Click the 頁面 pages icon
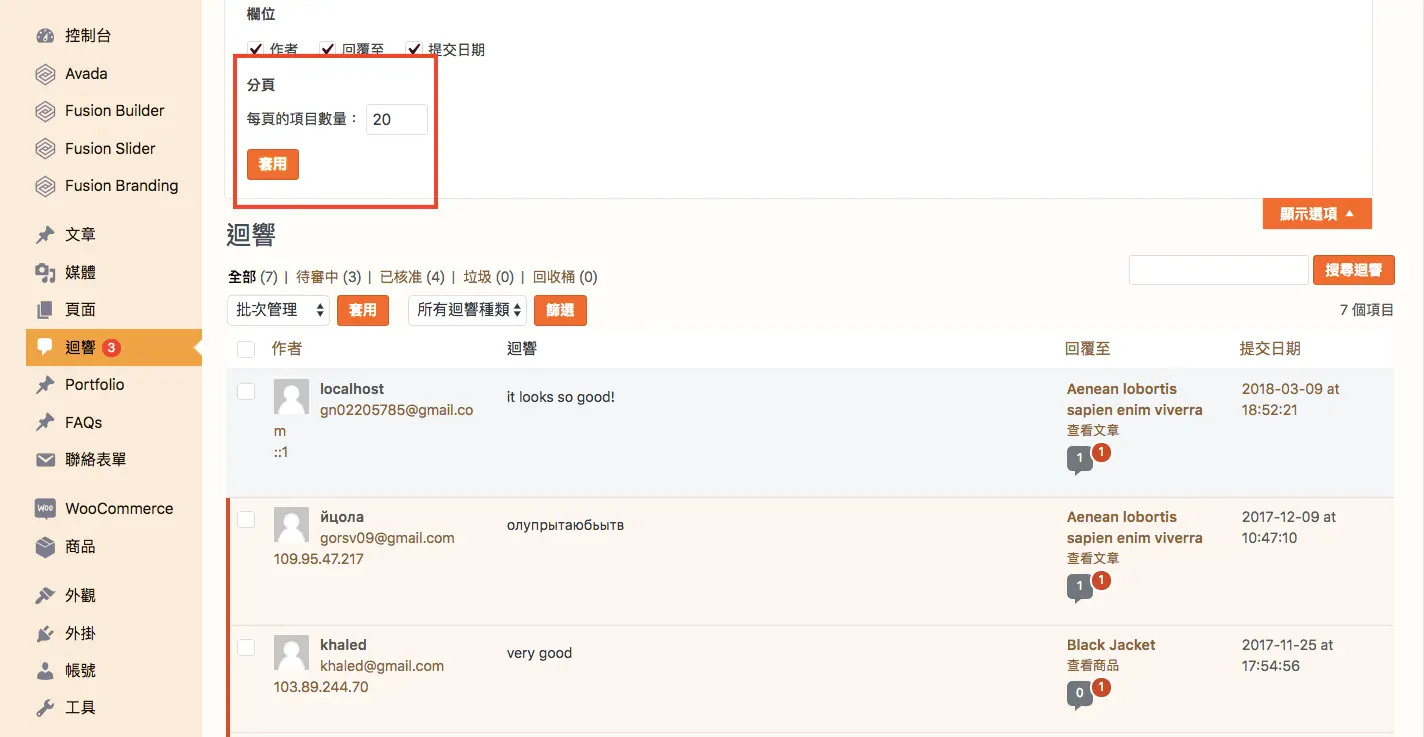This screenshot has height=737, width=1424. [x=45, y=310]
